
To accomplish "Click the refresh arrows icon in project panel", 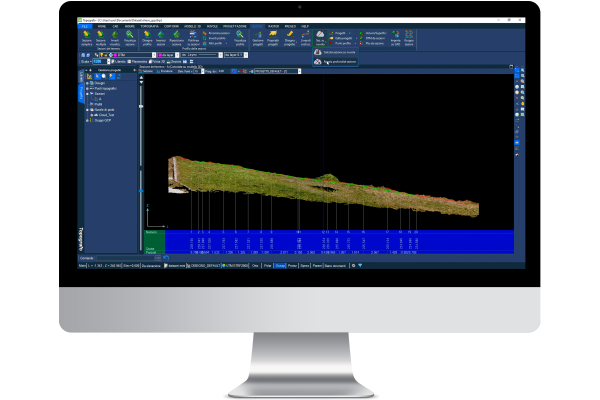I will coord(119,77).
